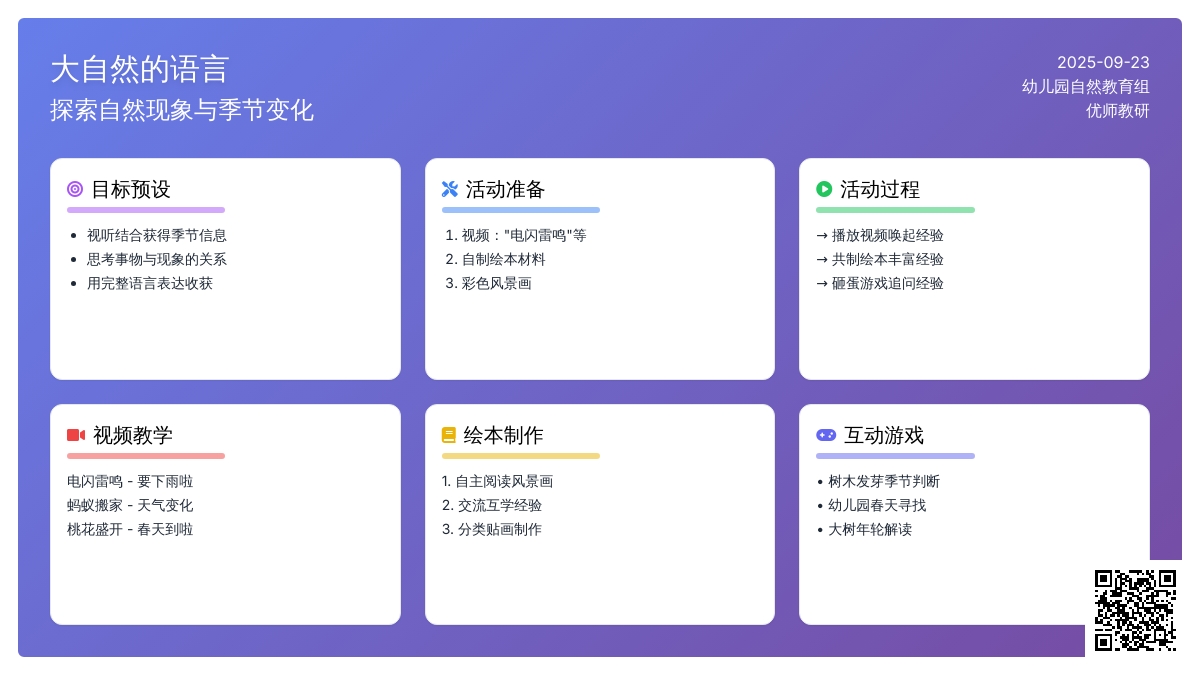Click the step 砸蛋游戏追问经验

[887, 283]
